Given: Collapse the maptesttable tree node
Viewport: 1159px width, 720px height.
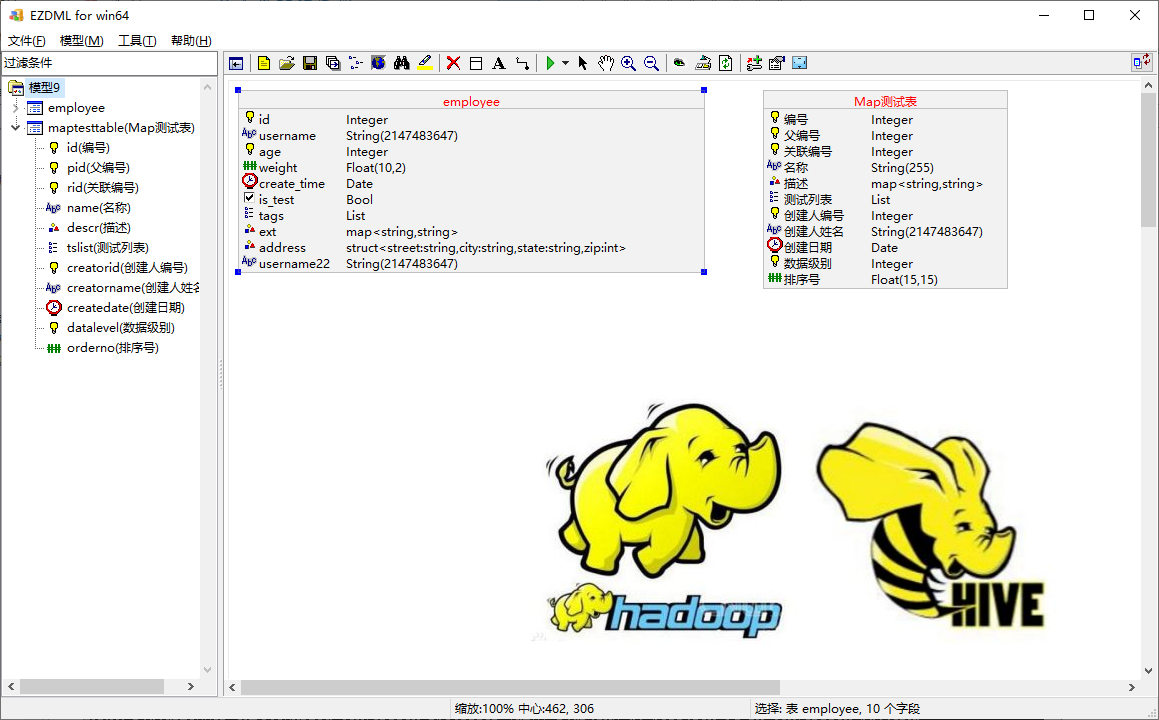Looking at the screenshot, I should [x=16, y=128].
